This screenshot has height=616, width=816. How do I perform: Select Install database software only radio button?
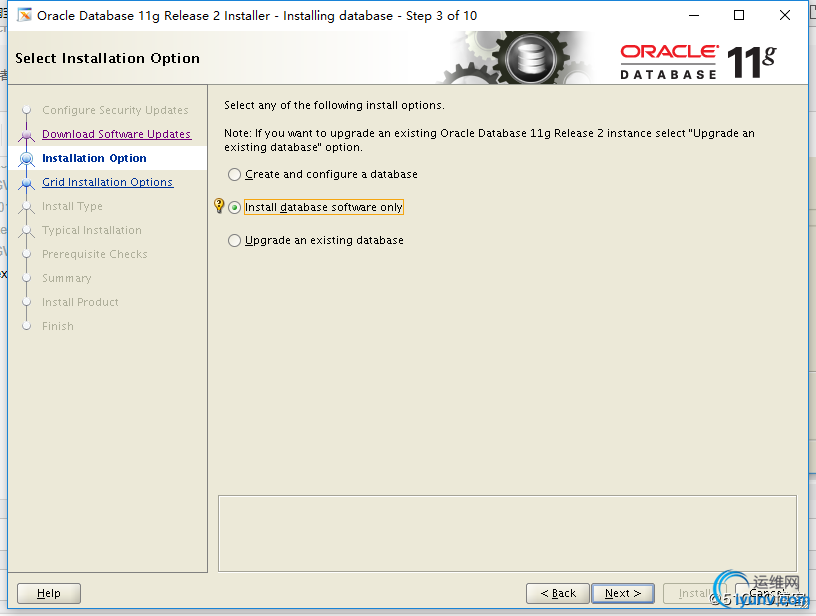pos(234,208)
